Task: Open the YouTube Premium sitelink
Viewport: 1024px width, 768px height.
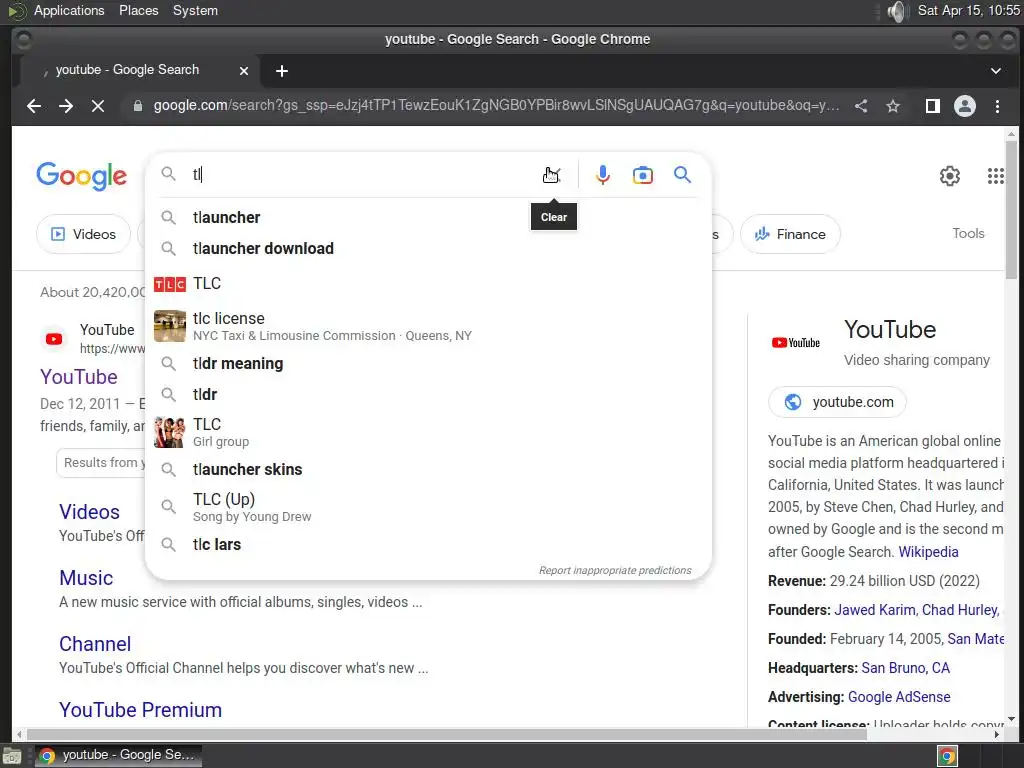Action: pos(140,710)
